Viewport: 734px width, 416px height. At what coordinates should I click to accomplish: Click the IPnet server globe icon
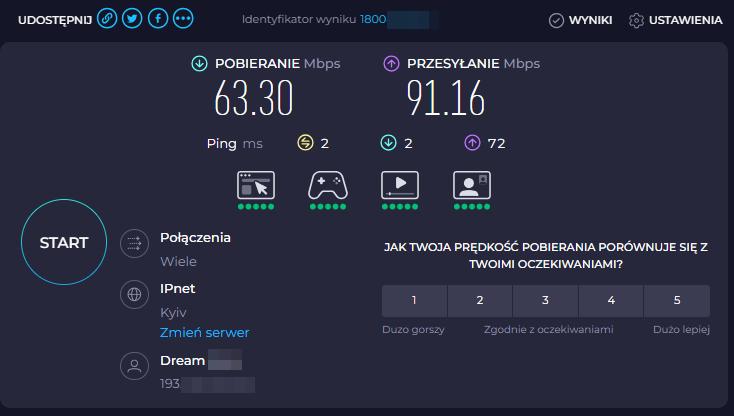[133, 295]
